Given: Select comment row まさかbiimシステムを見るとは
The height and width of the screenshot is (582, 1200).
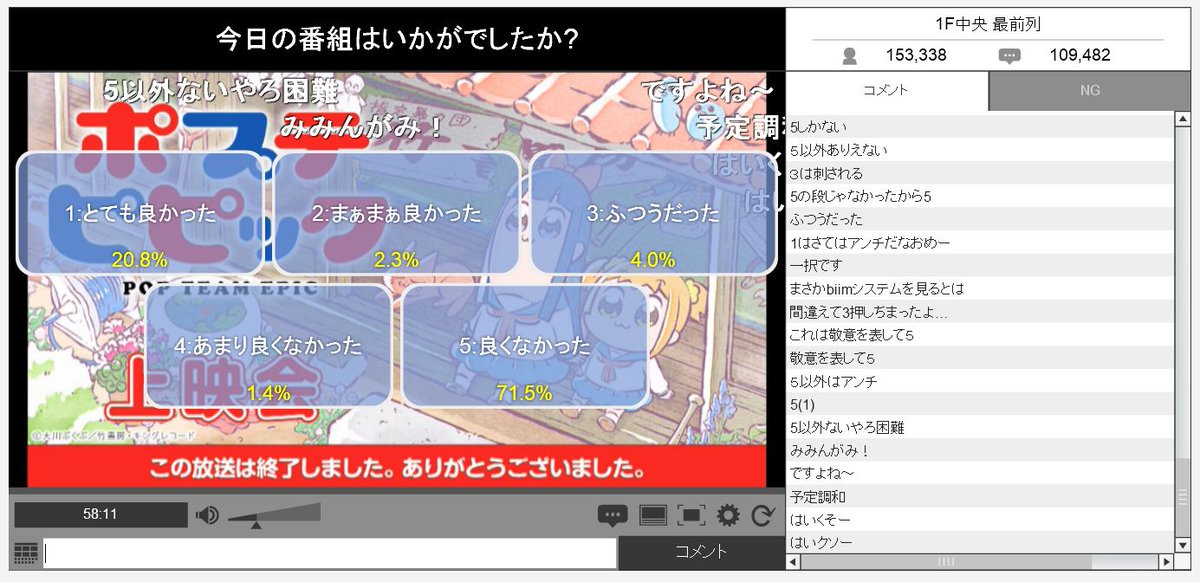Looking at the screenshot, I should click(x=980, y=288).
